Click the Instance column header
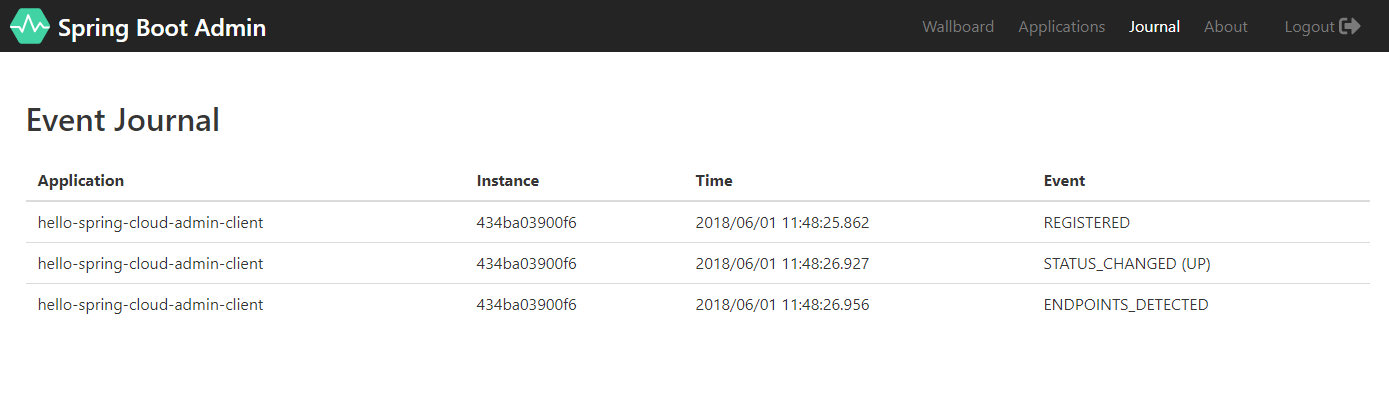The width and height of the screenshot is (1389, 405). point(508,181)
